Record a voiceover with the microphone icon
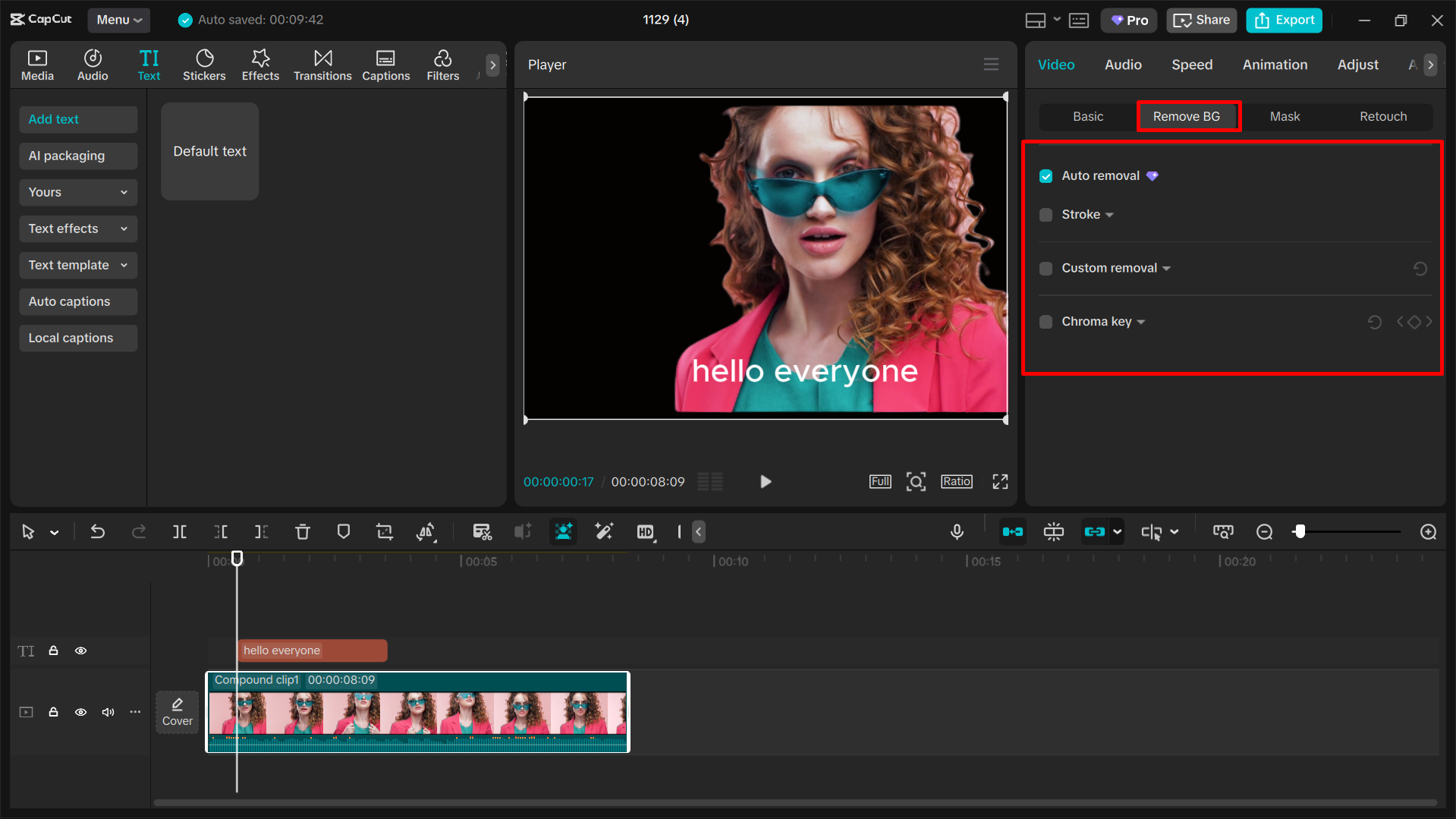This screenshot has height=819, width=1456. pos(957,531)
